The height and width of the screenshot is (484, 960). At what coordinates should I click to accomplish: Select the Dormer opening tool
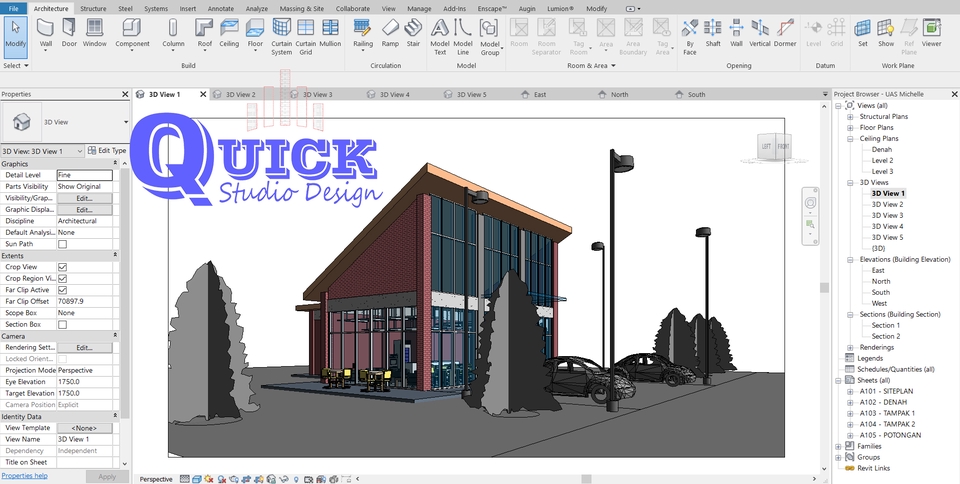pos(785,34)
